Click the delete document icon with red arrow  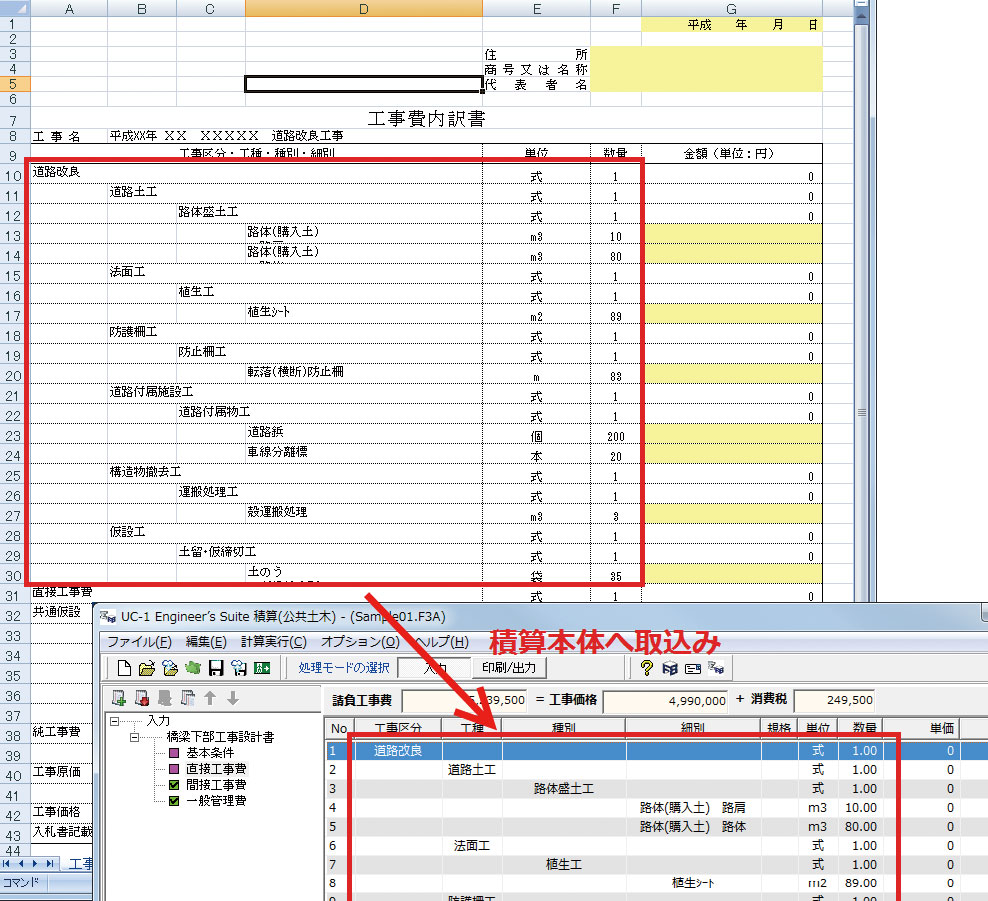142,698
